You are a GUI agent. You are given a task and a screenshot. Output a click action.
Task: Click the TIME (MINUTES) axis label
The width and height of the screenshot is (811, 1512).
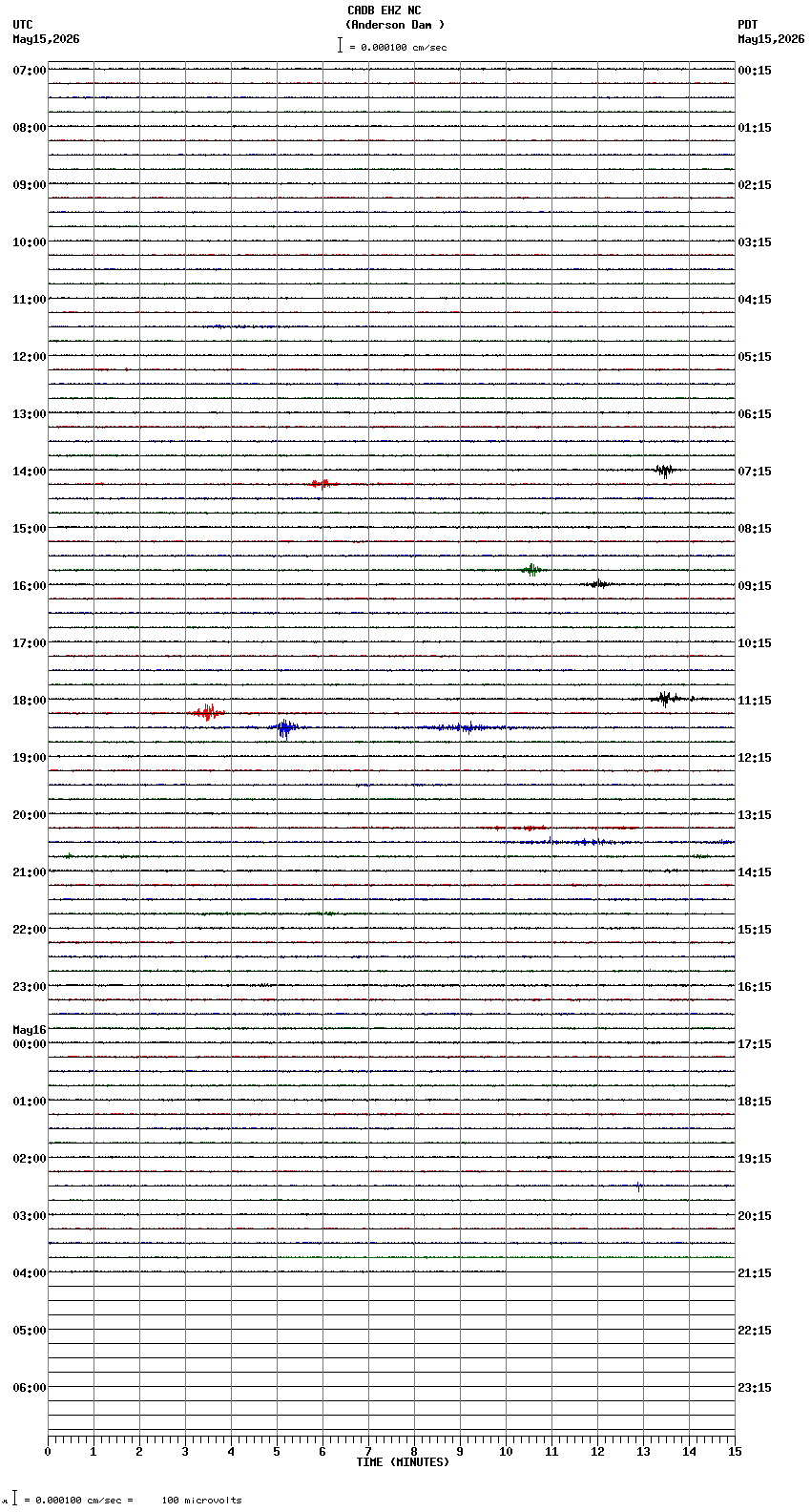[403, 1462]
